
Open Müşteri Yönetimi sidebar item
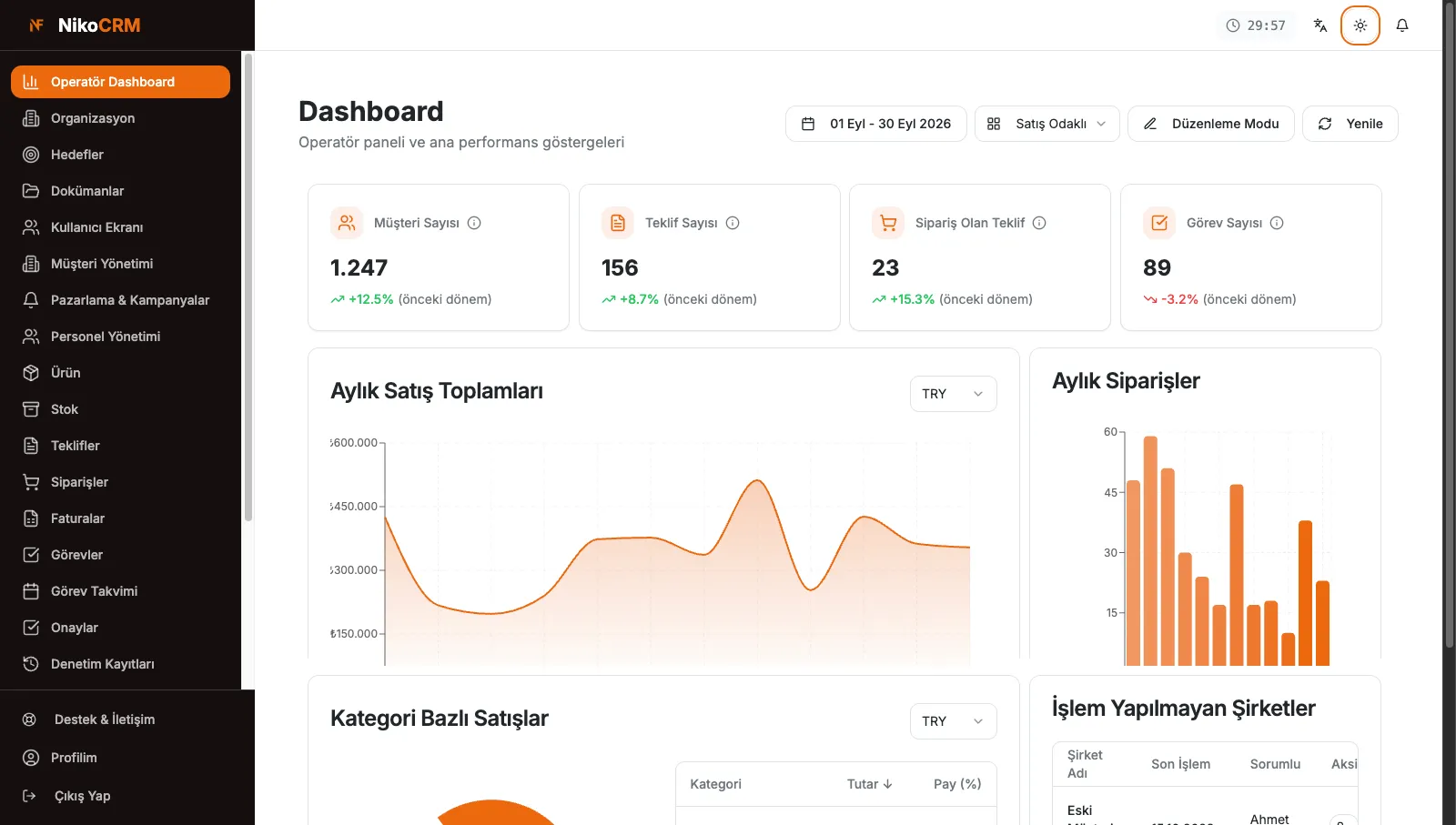(120, 264)
